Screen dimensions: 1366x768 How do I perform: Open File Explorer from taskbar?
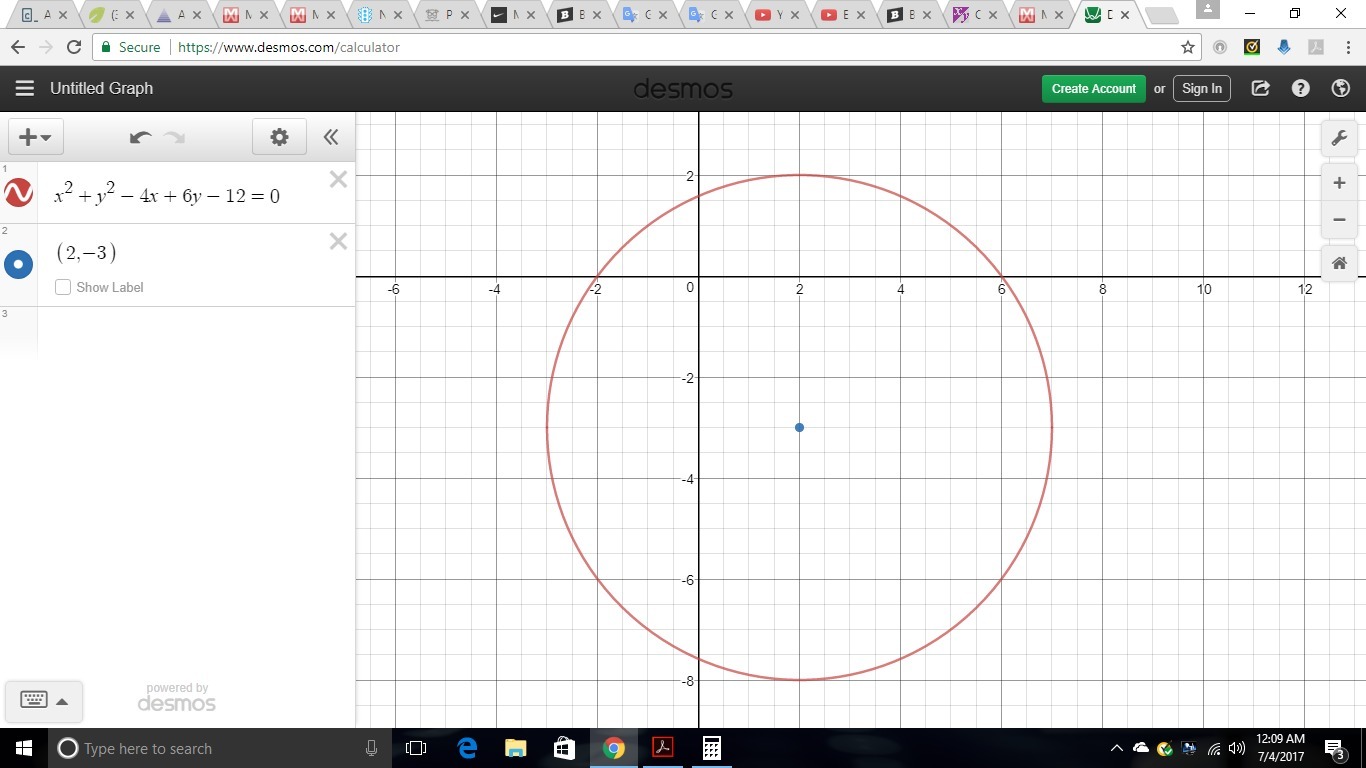pos(515,748)
